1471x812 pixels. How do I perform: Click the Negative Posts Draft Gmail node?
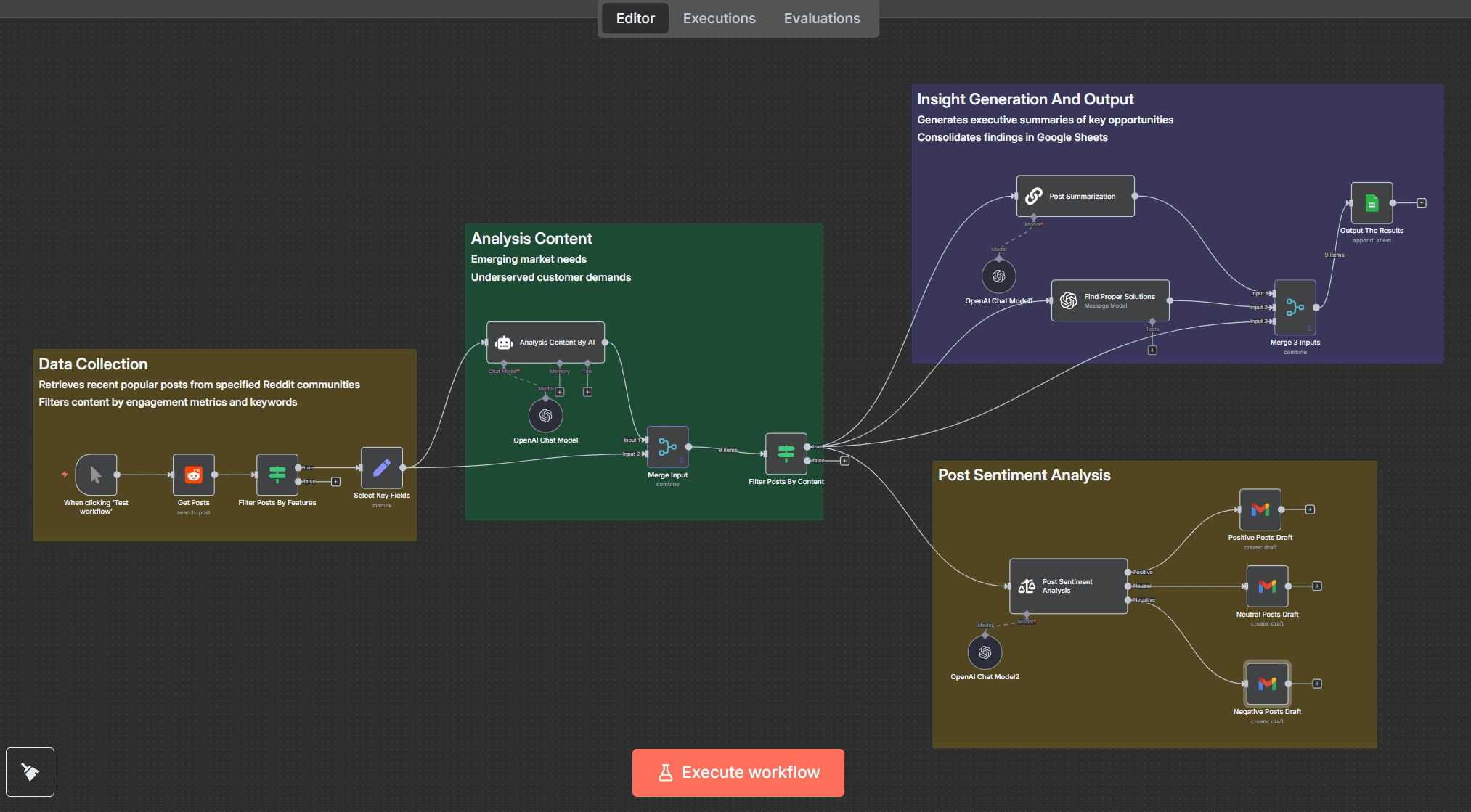point(1267,684)
